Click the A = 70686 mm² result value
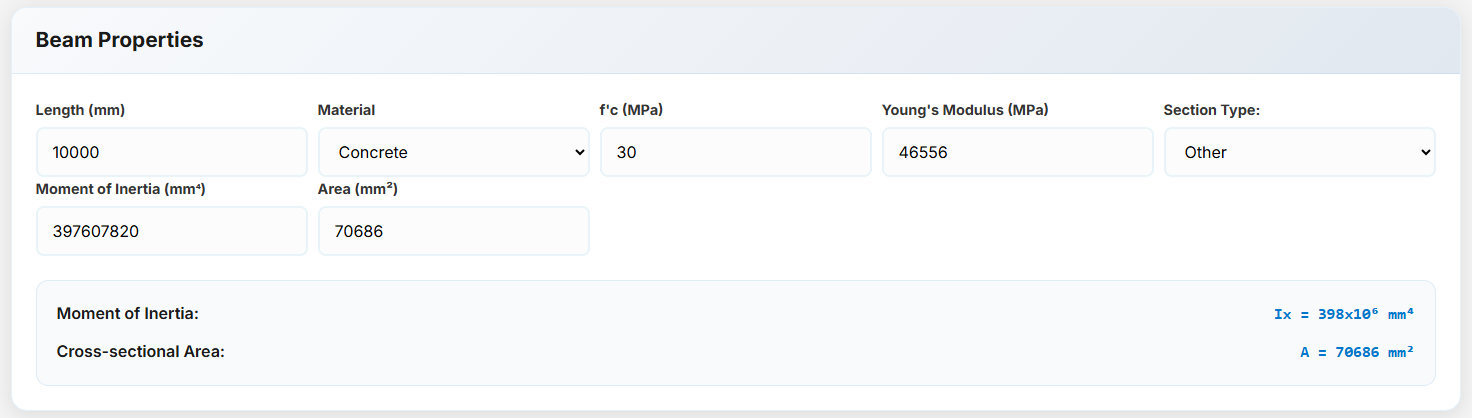The width and height of the screenshot is (1472, 418). [x=1356, y=352]
